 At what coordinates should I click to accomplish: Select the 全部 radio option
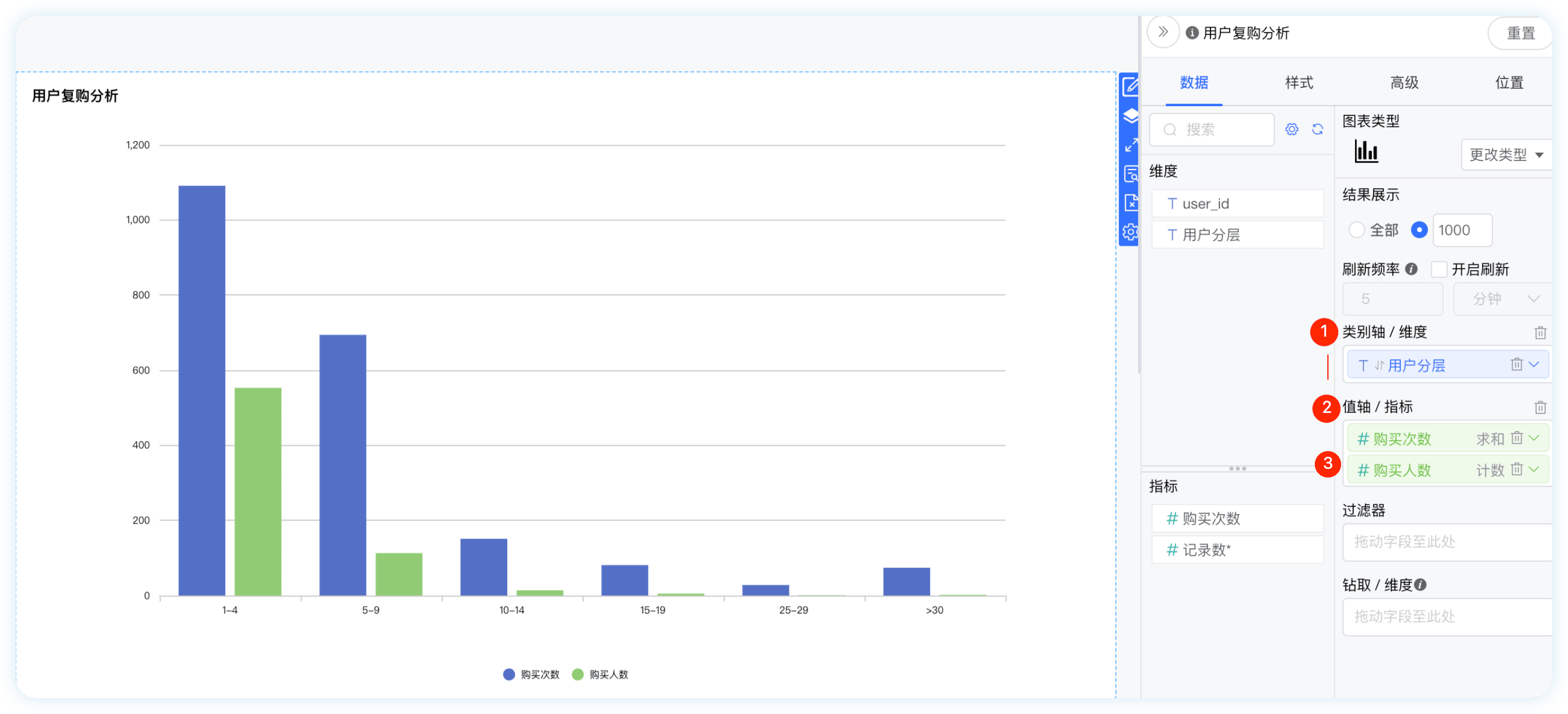click(x=1356, y=230)
